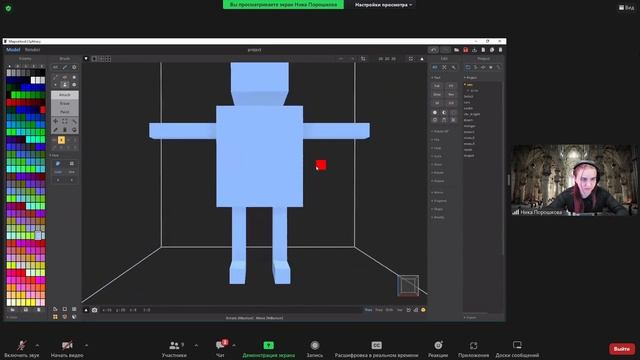The image size is (640, 360).
Task: Select the last project item in file list
Action: (469, 156)
